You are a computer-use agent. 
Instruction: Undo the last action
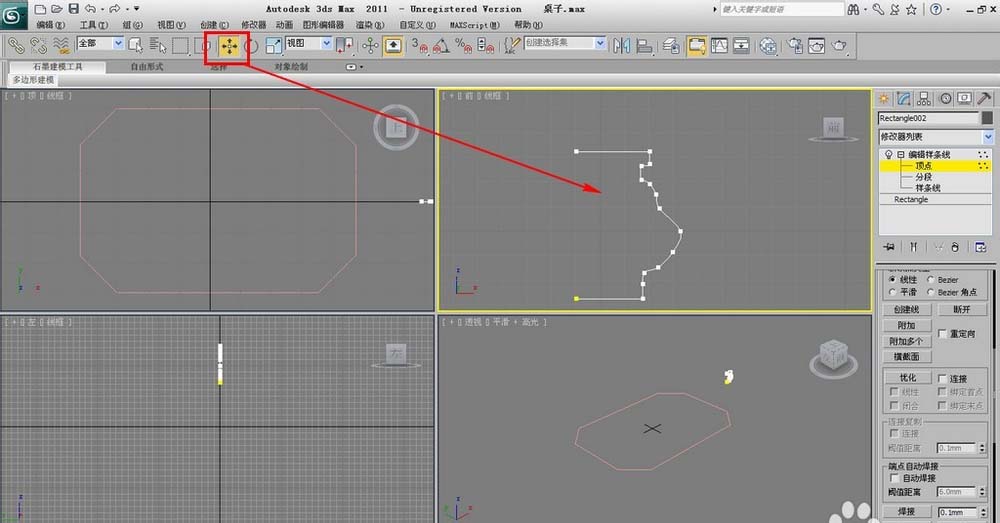90,9
